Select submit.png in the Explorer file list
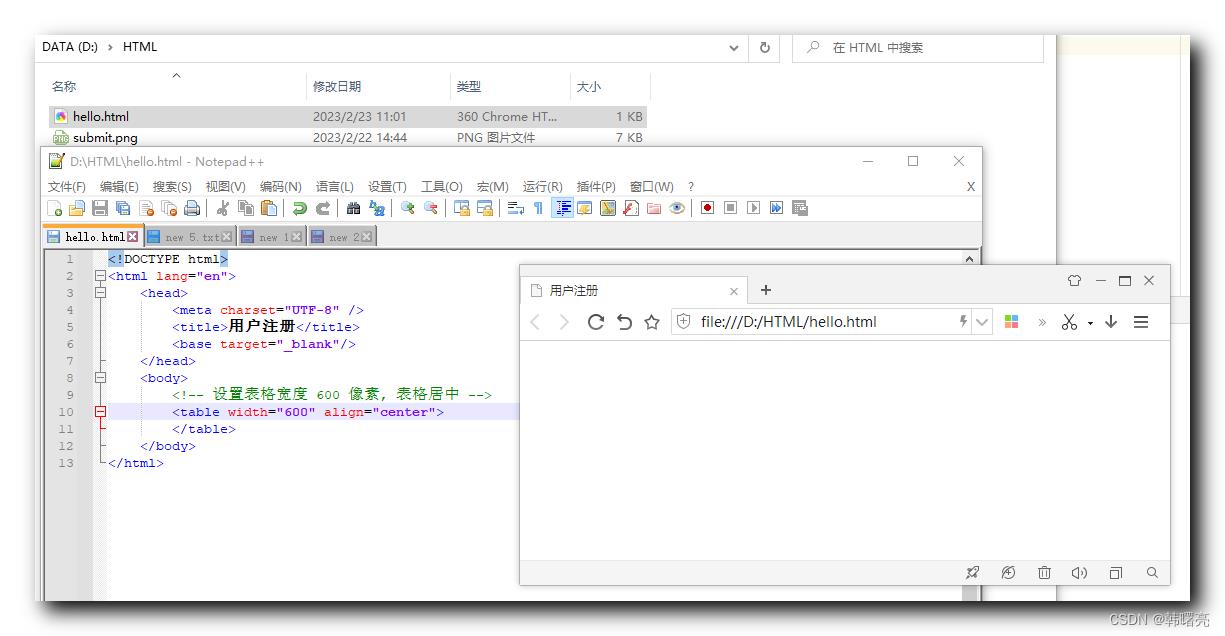Image resolution: width=1225 pixels, height=636 pixels. pos(347,138)
